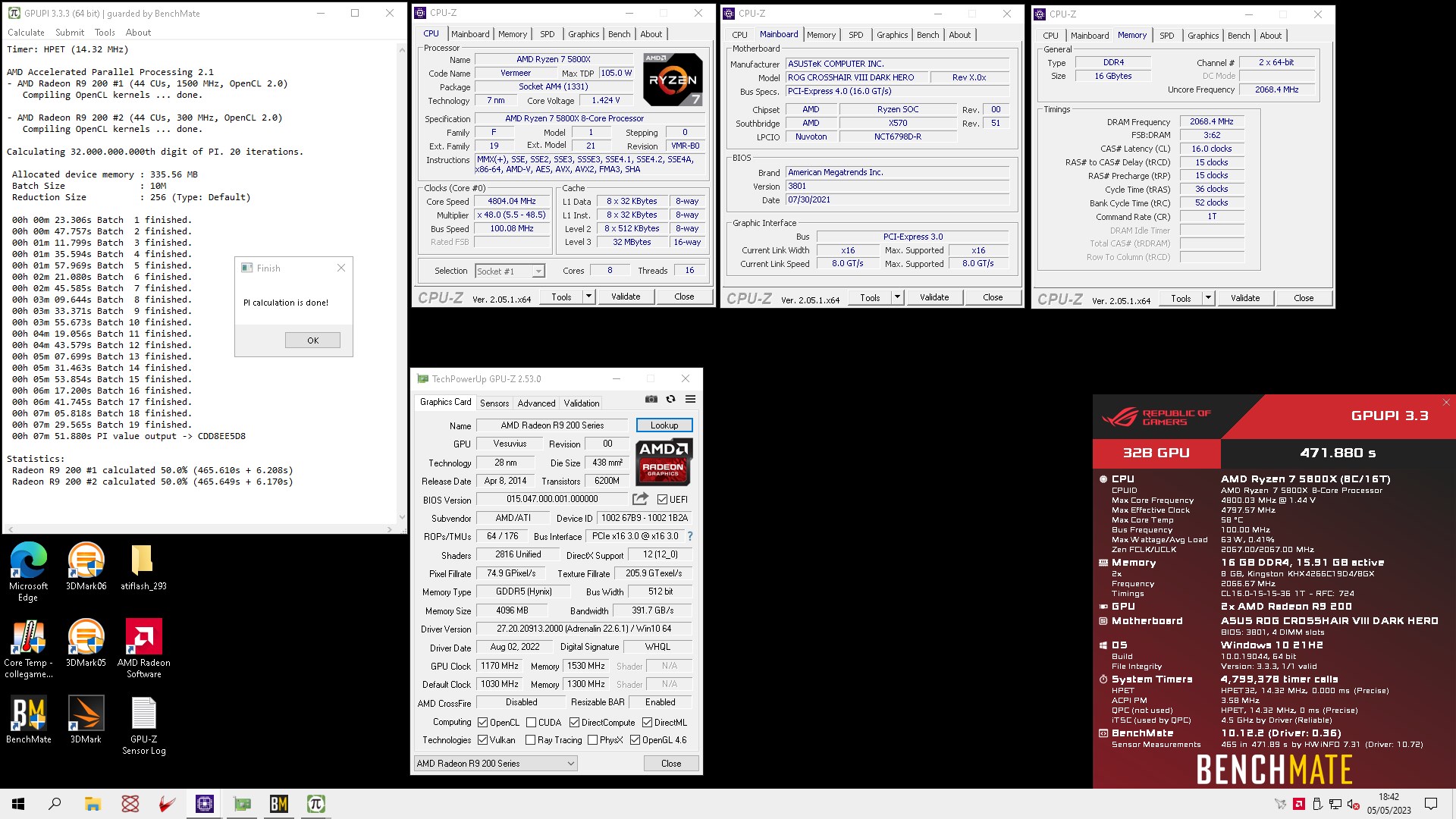Click the GPU-Z screenshot camera icon
The image size is (1456, 819).
[x=651, y=400]
